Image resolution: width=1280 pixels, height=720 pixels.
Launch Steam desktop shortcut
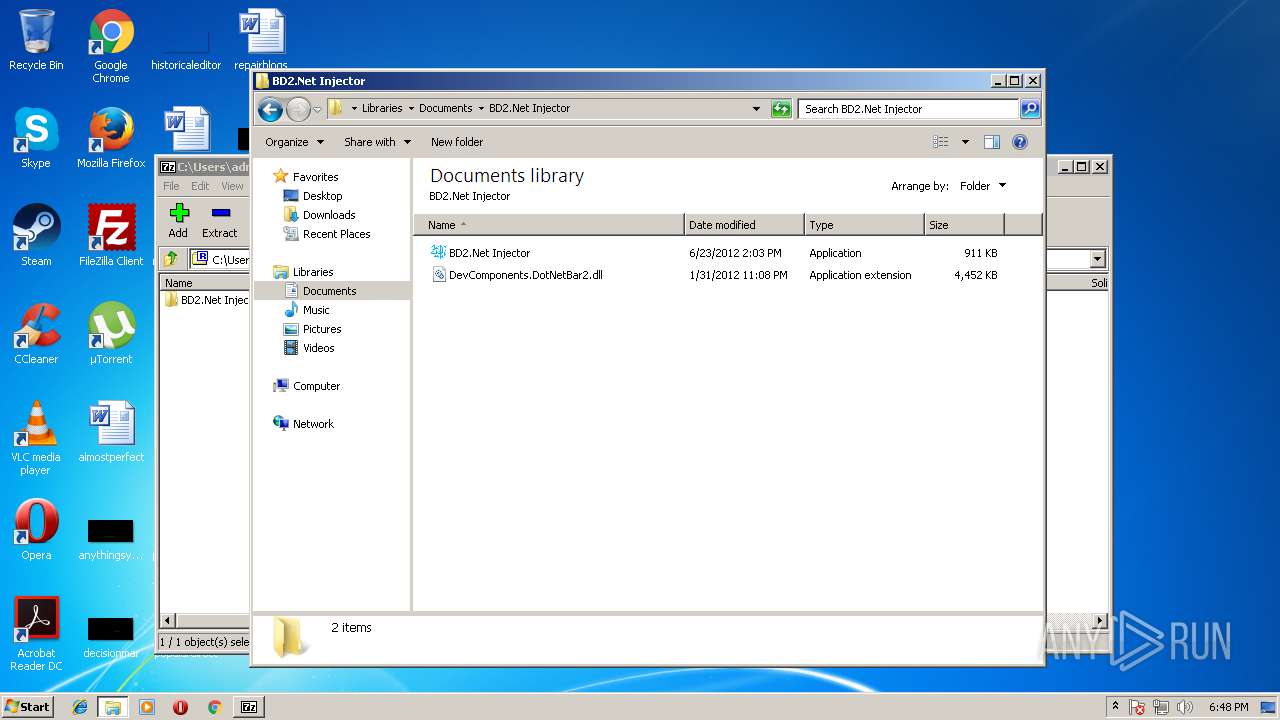click(x=36, y=236)
